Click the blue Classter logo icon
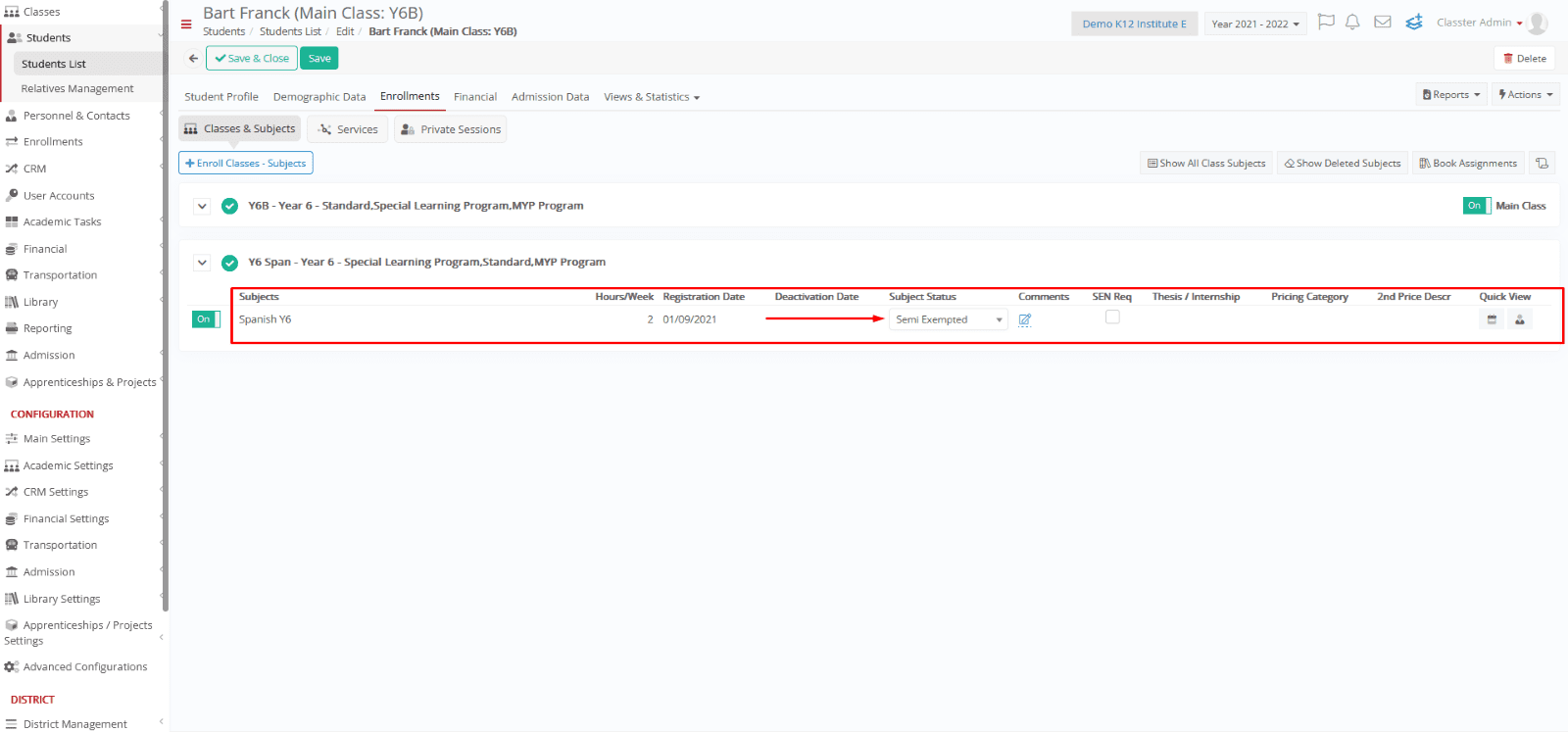Screen dimensions: 1568x732 click(1413, 22)
